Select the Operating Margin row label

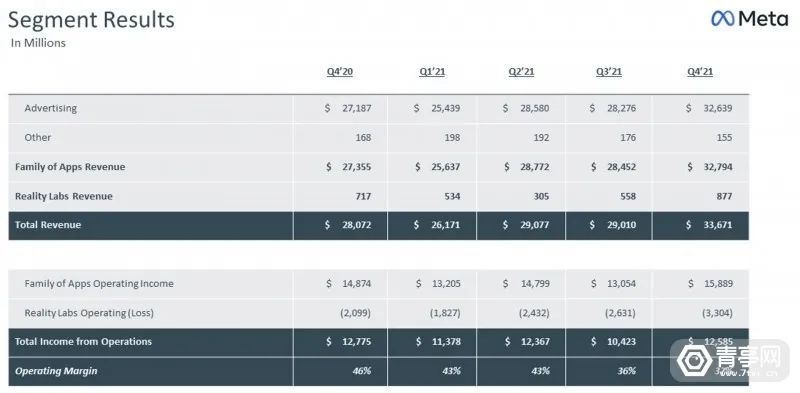coord(56,371)
